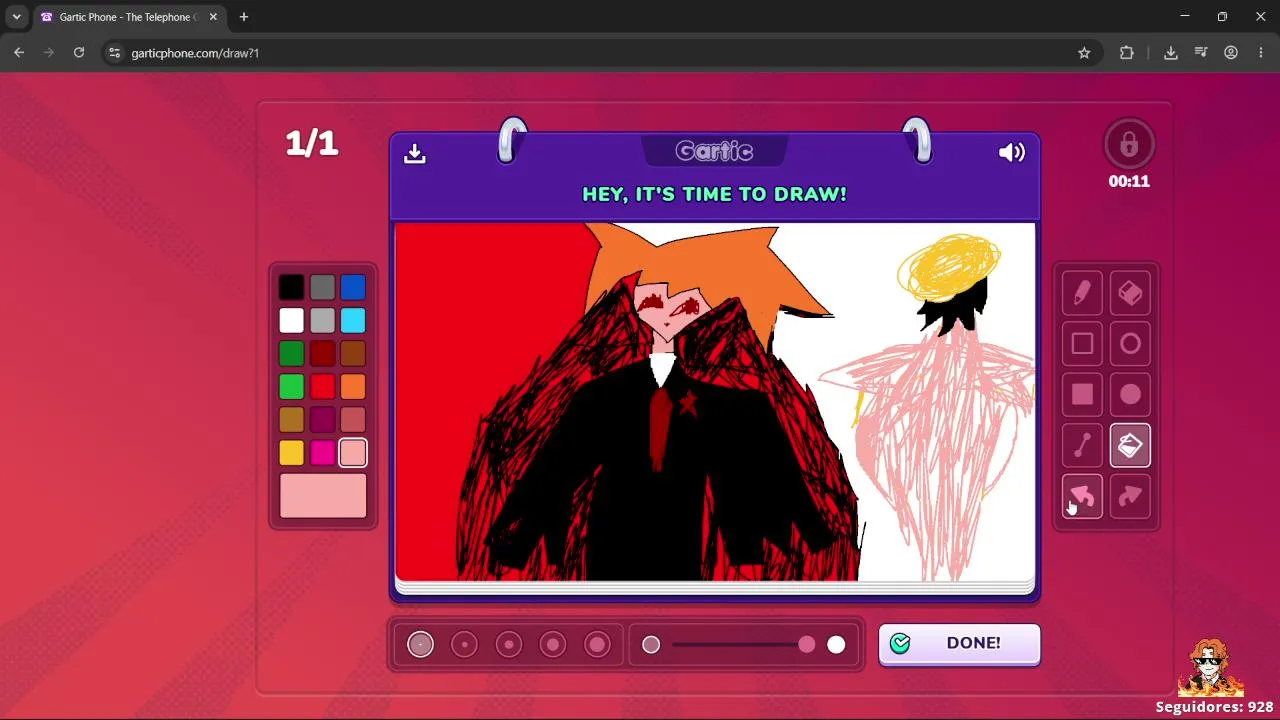
Task: Mute the game sound
Action: click(1012, 153)
